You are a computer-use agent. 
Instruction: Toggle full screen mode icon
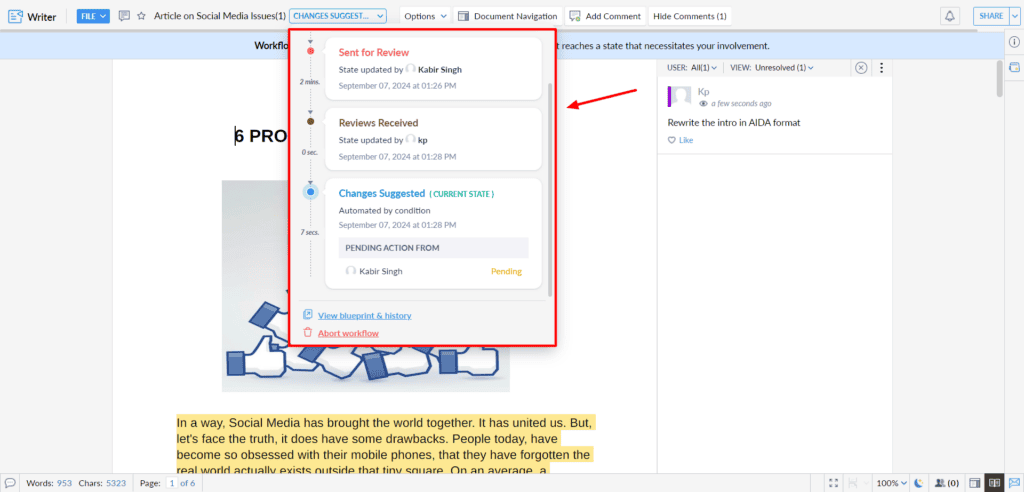tap(833, 484)
